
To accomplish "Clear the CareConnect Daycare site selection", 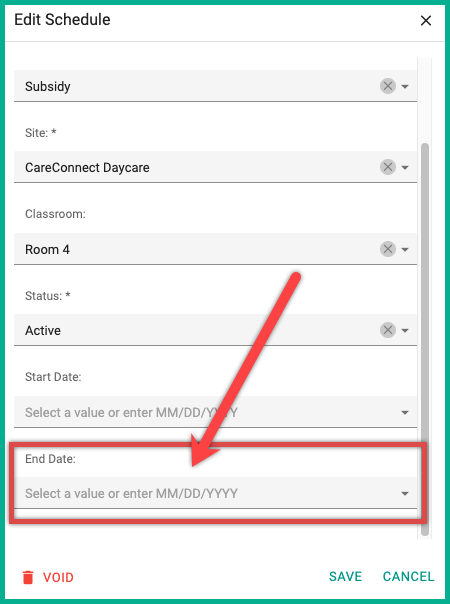I will click(388, 167).
